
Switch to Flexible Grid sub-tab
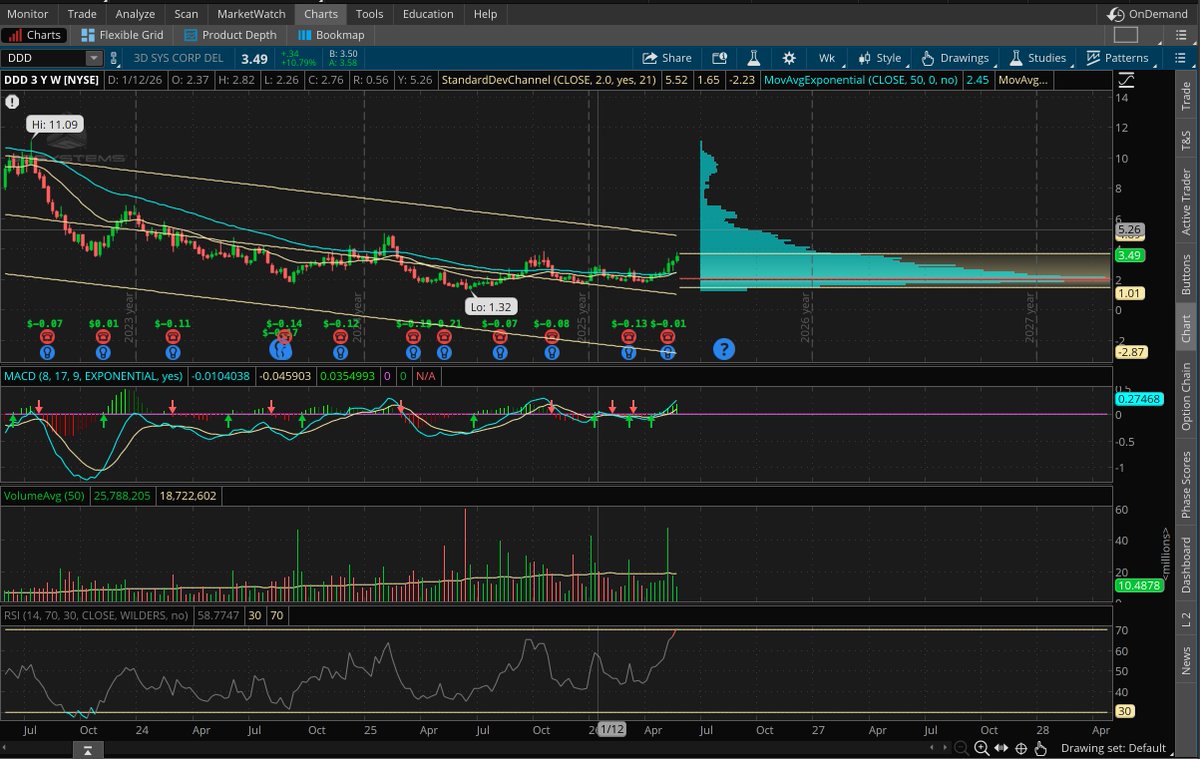(122, 35)
